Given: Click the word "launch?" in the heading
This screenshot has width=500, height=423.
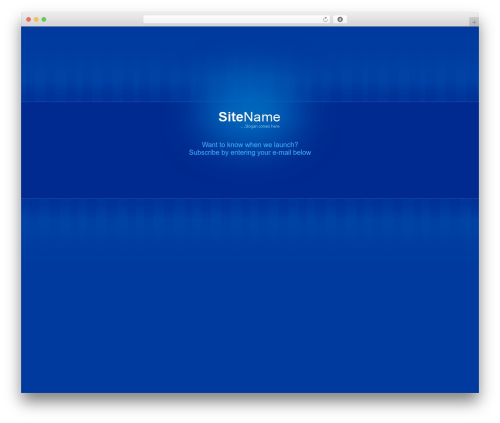Looking at the screenshot, I should [286, 145].
